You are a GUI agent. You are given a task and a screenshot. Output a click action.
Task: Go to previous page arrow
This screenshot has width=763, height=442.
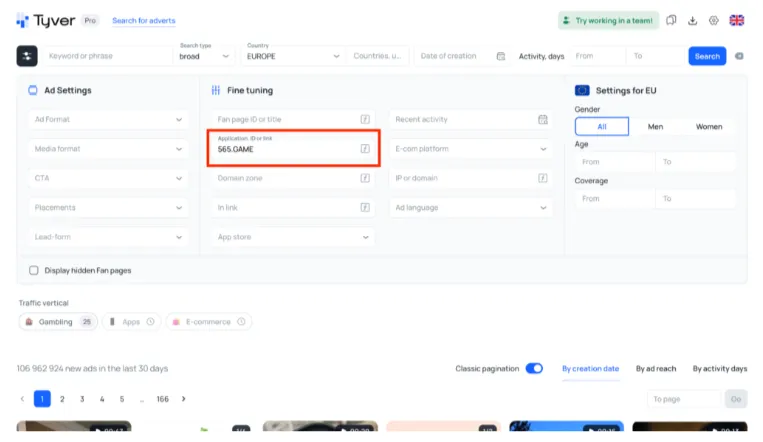pyautogui.click(x=22, y=399)
